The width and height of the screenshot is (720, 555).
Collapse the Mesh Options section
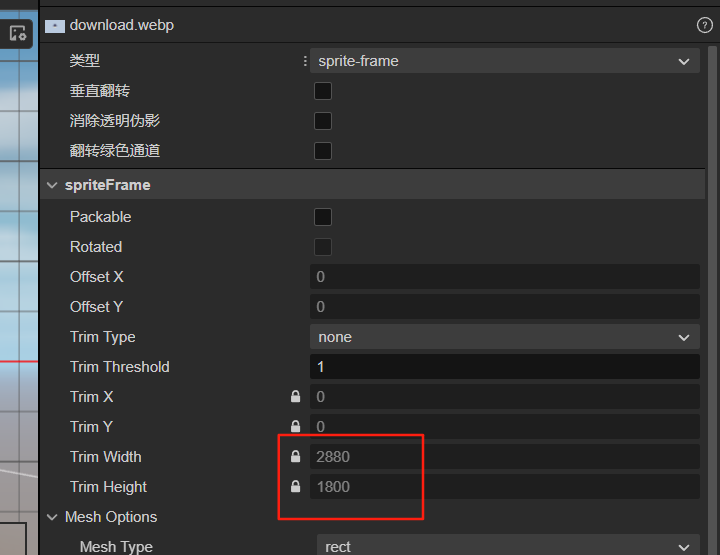[x=52, y=517]
